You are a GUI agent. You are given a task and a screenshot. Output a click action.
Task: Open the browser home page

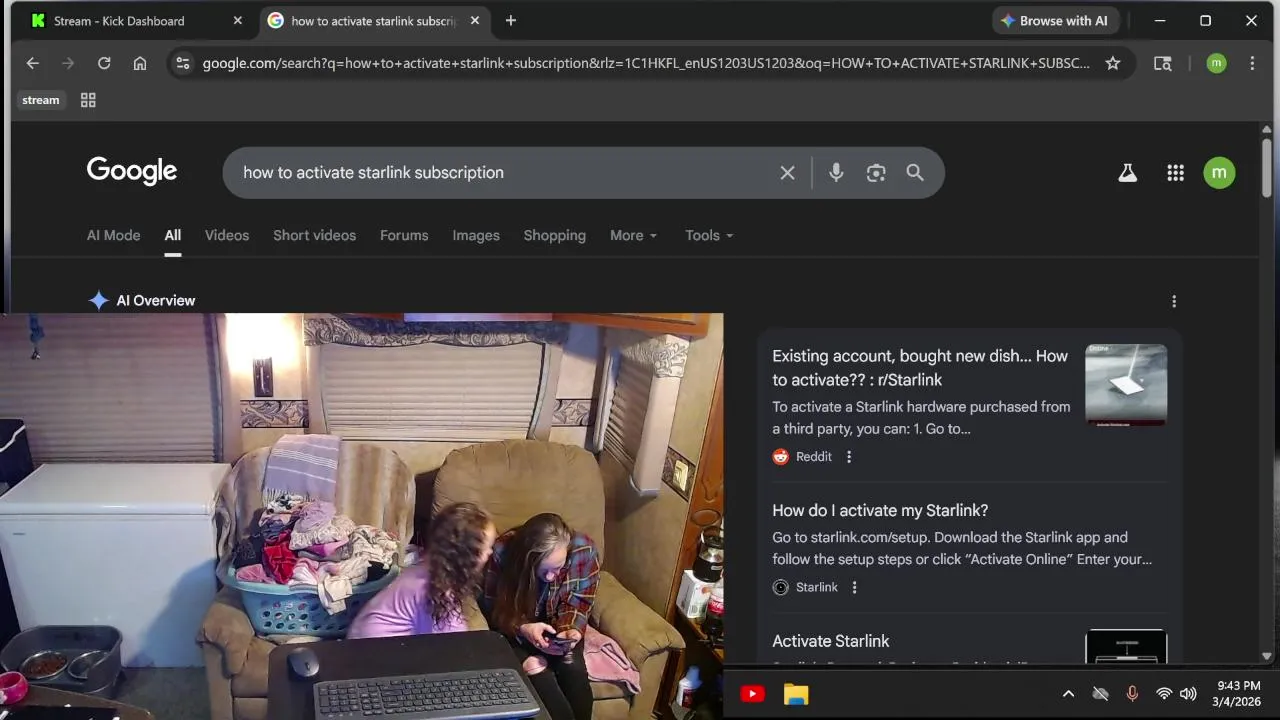pos(140,63)
